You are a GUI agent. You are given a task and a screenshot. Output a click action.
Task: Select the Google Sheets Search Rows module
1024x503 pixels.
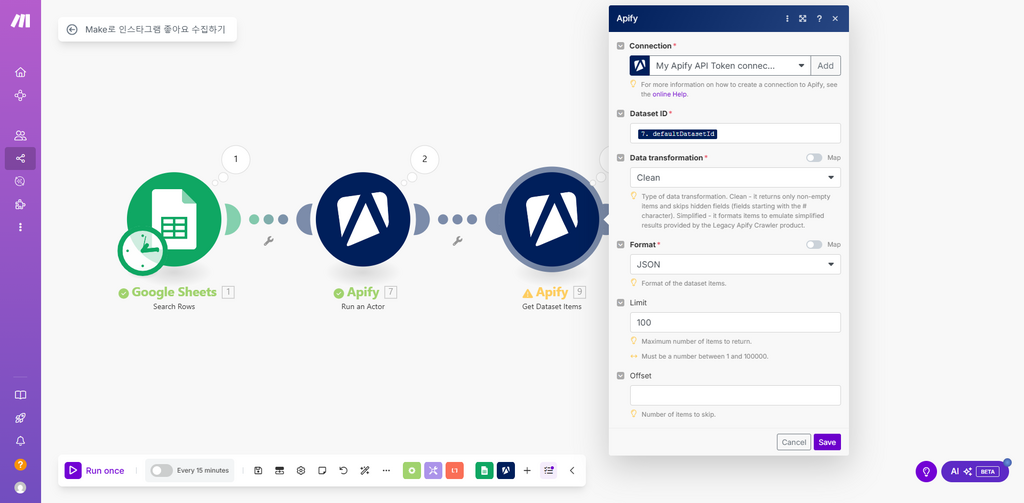point(174,219)
